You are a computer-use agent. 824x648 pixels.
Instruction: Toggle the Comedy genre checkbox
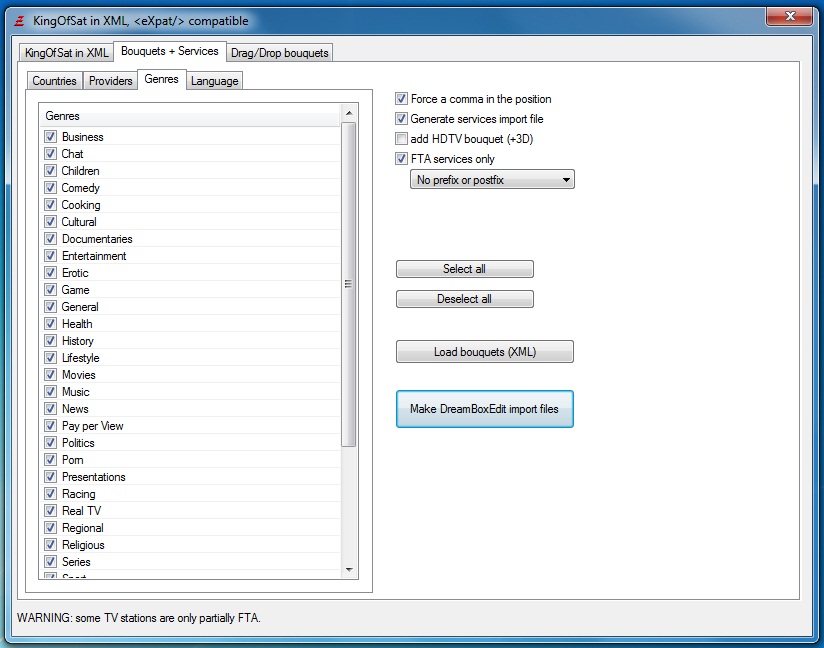coord(50,188)
